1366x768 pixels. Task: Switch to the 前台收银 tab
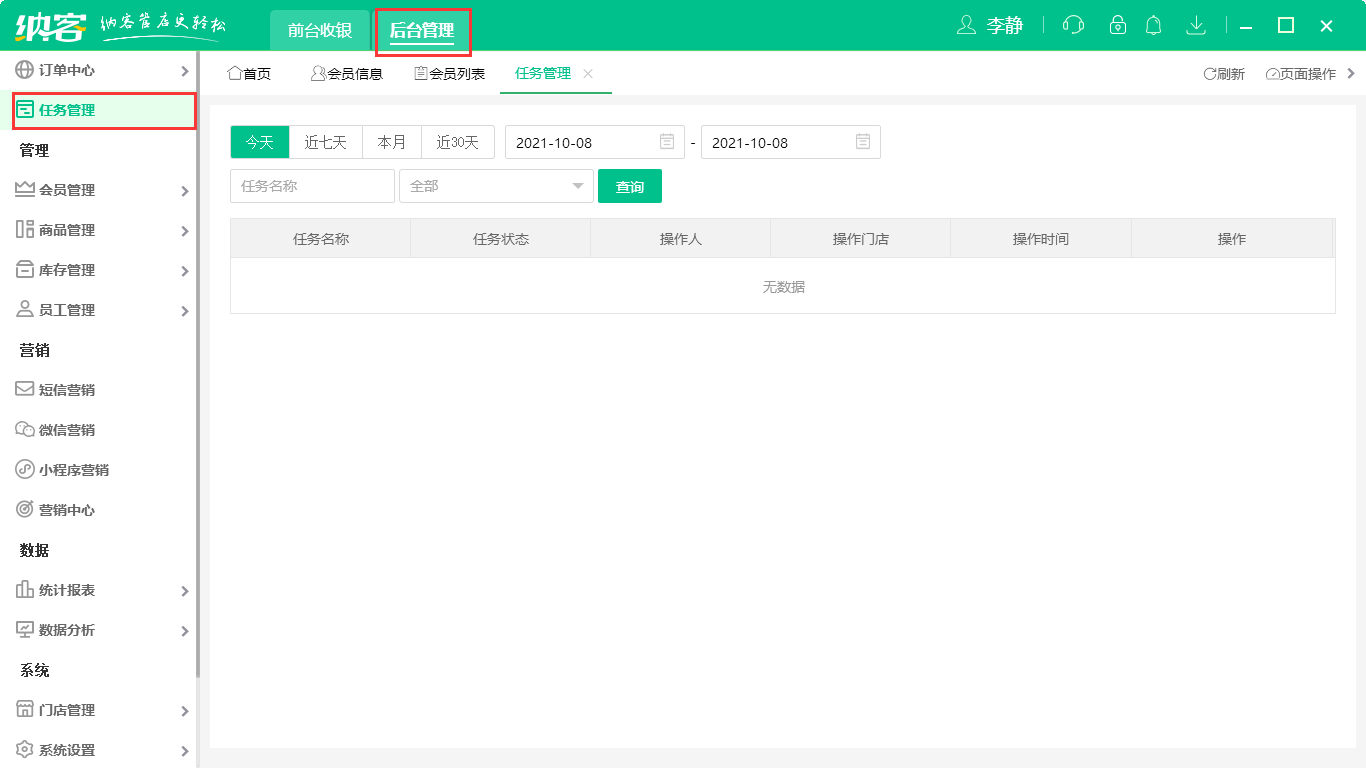318,30
